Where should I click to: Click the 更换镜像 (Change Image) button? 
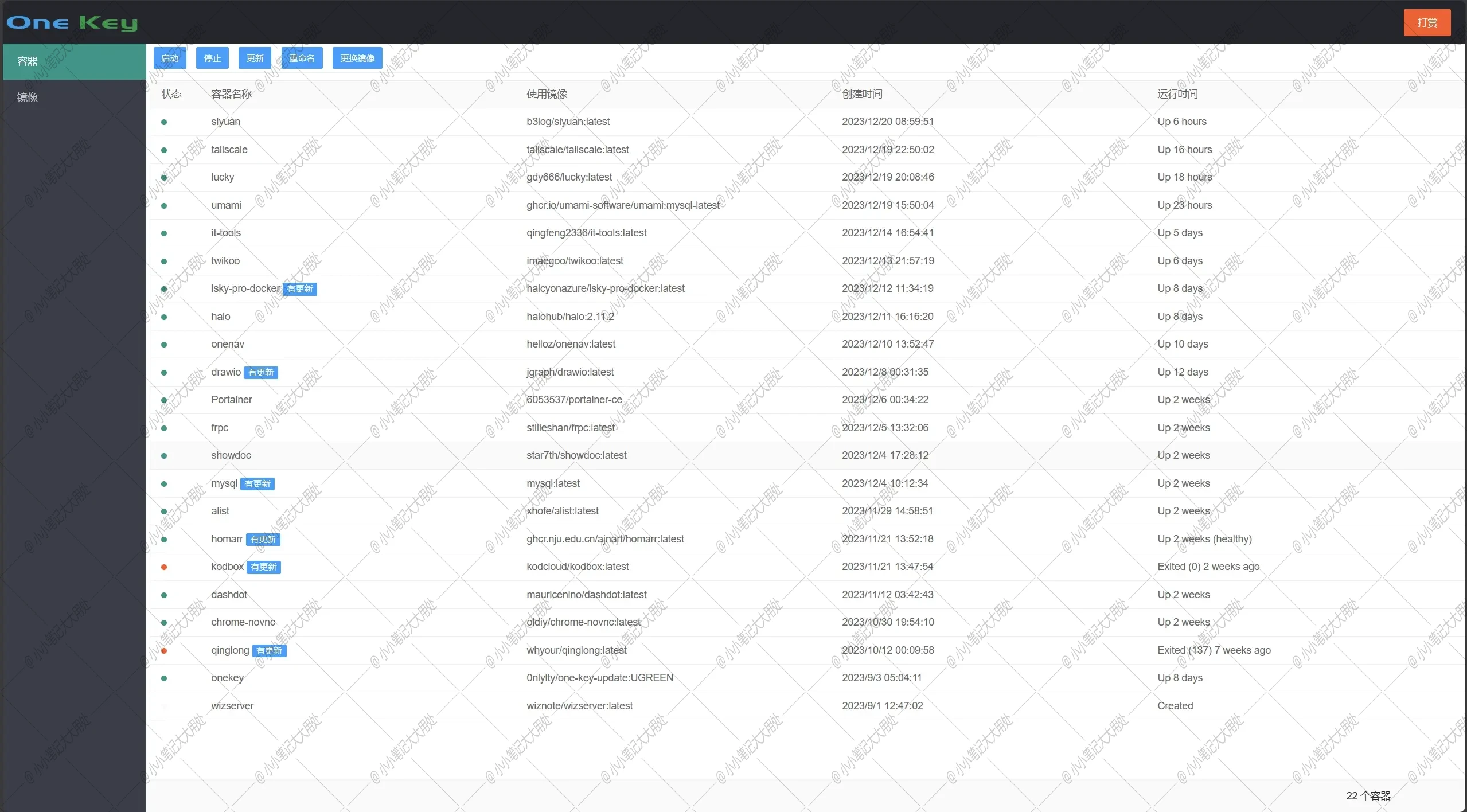357,58
